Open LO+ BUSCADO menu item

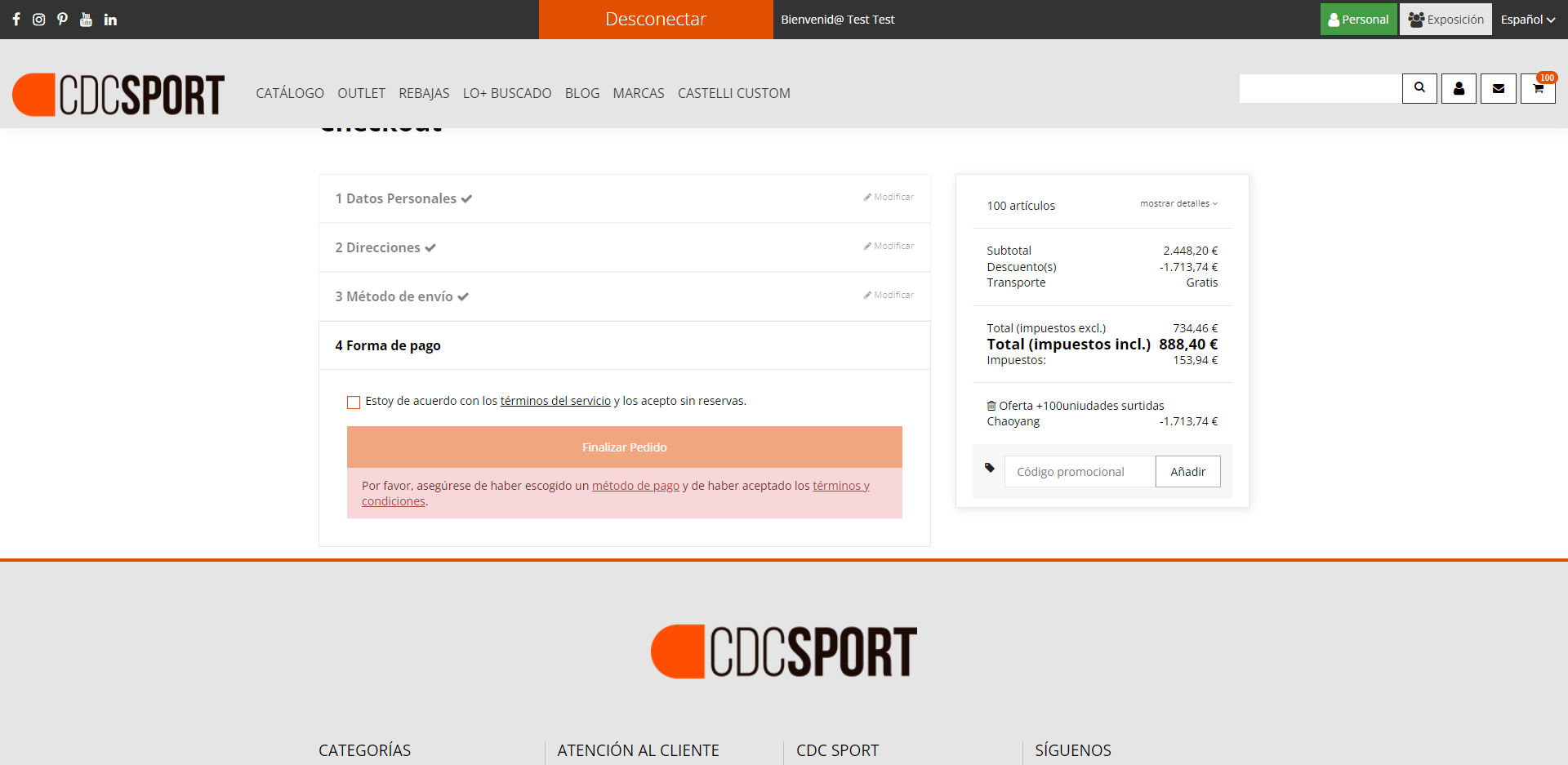pos(507,93)
